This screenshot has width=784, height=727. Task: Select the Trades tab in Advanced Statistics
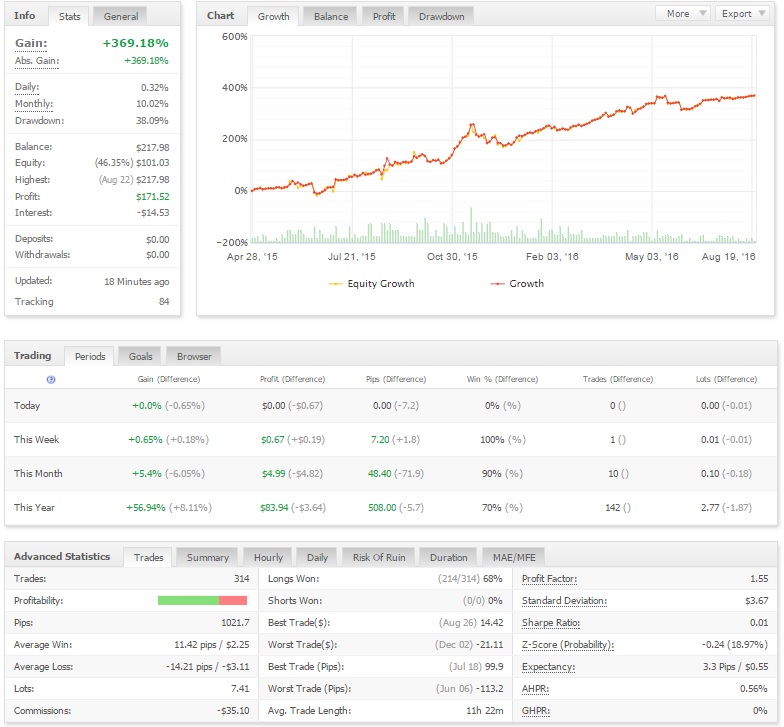(x=148, y=558)
